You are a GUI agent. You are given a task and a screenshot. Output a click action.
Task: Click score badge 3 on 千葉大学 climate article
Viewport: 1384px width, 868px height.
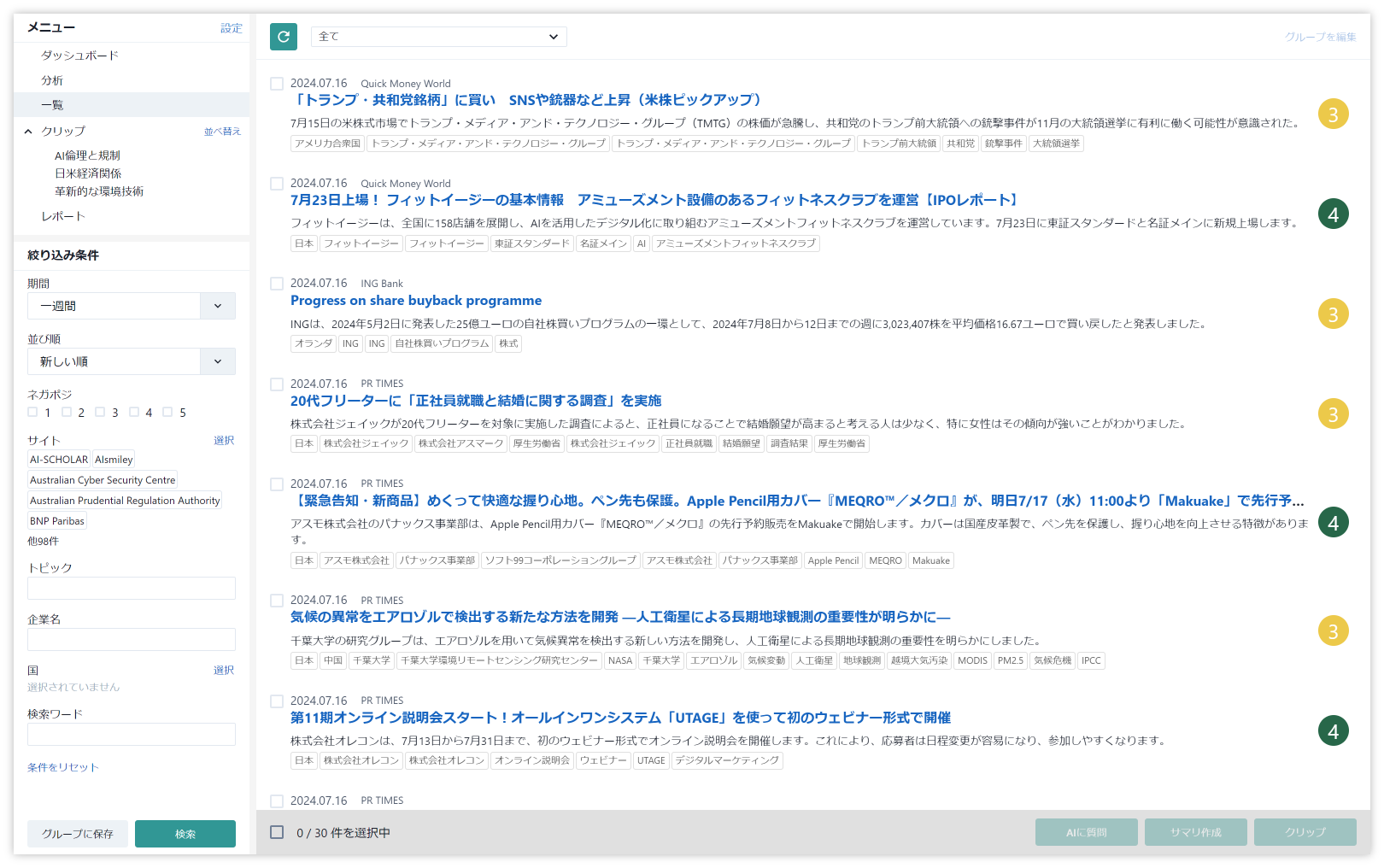tap(1333, 631)
